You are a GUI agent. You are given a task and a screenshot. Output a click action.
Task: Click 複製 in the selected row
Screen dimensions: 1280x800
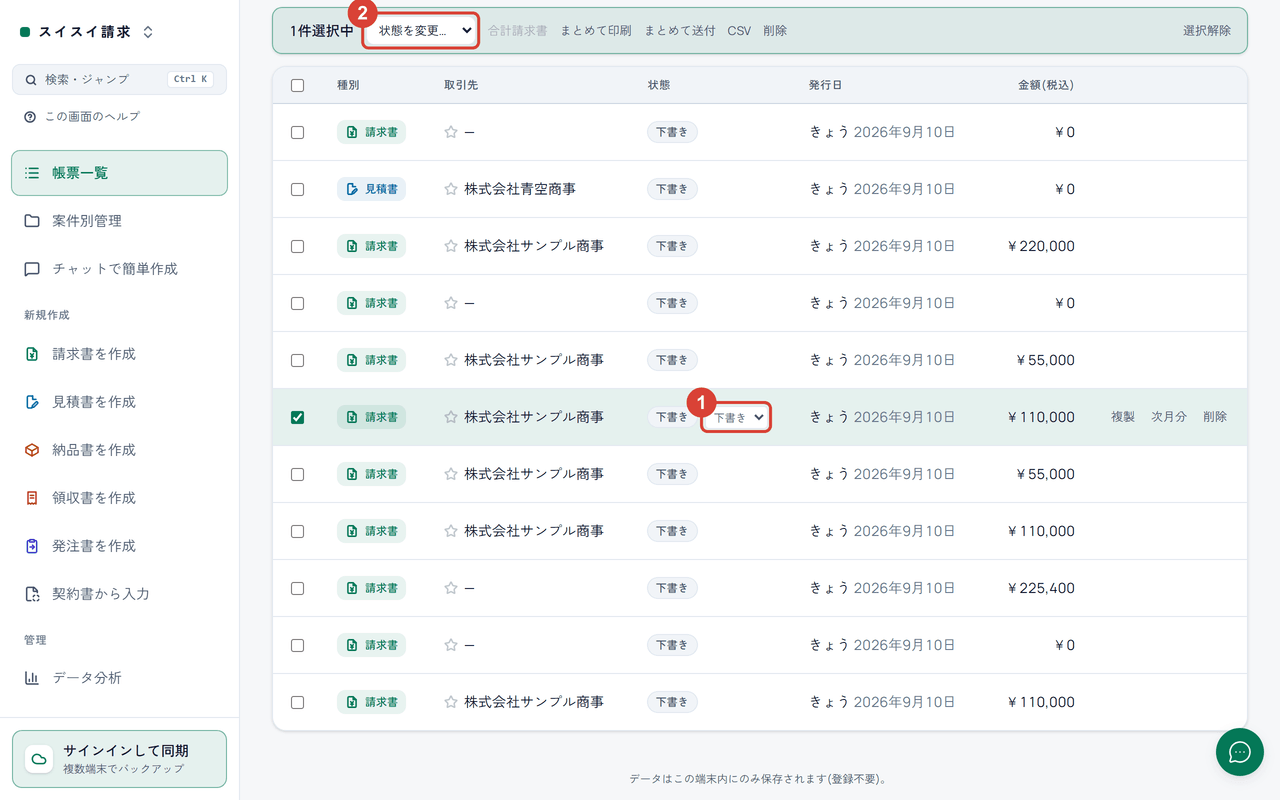pyautogui.click(x=1123, y=417)
